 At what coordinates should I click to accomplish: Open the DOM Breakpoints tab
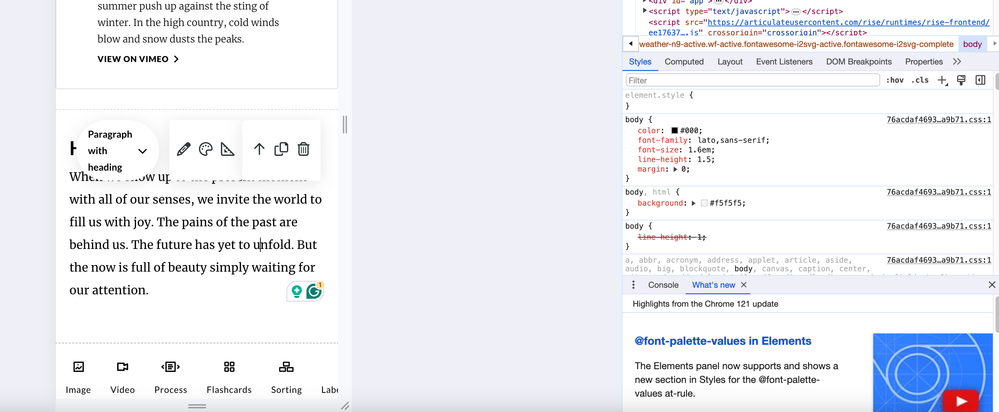858,62
